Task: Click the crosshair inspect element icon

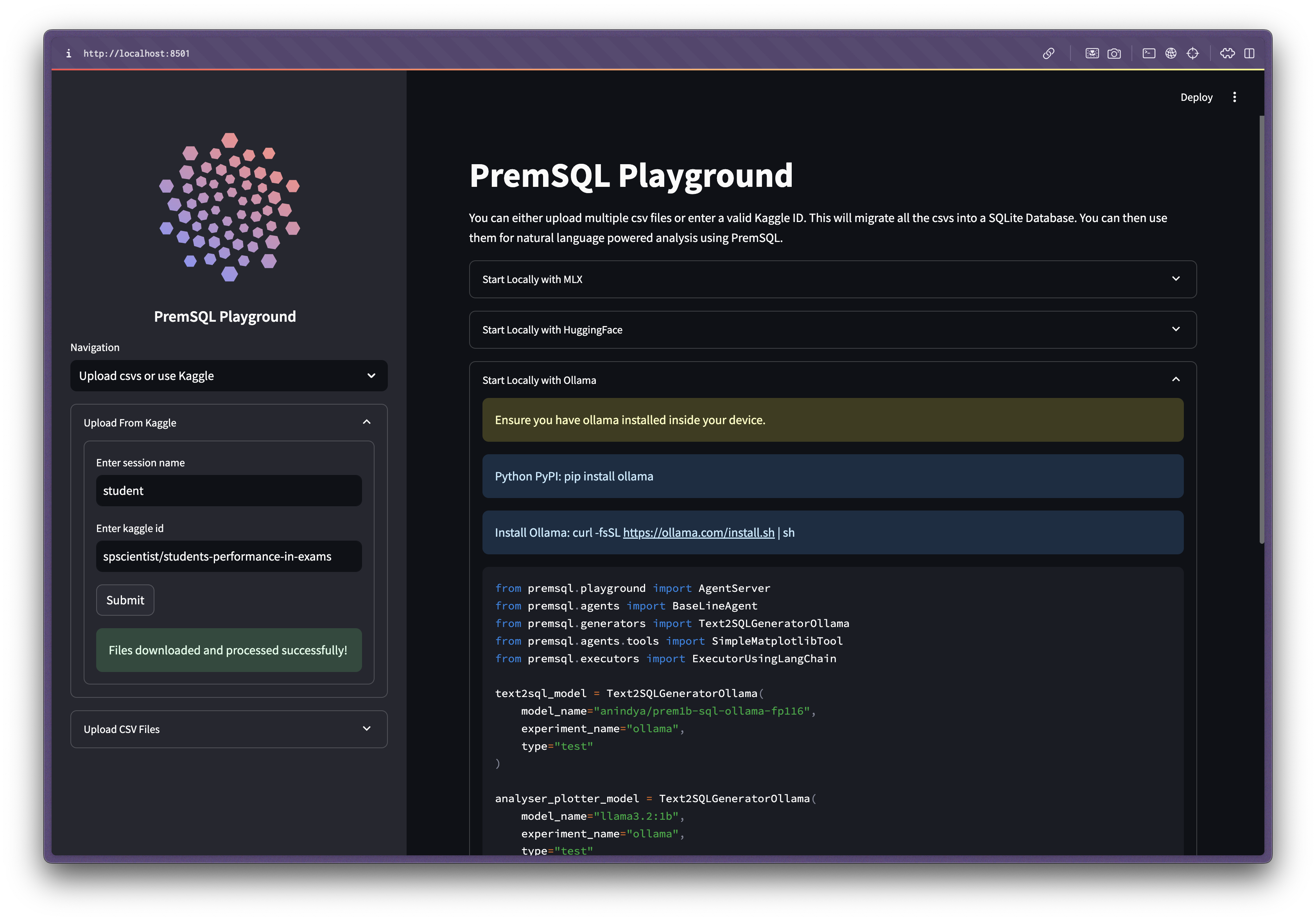Action: point(1193,53)
